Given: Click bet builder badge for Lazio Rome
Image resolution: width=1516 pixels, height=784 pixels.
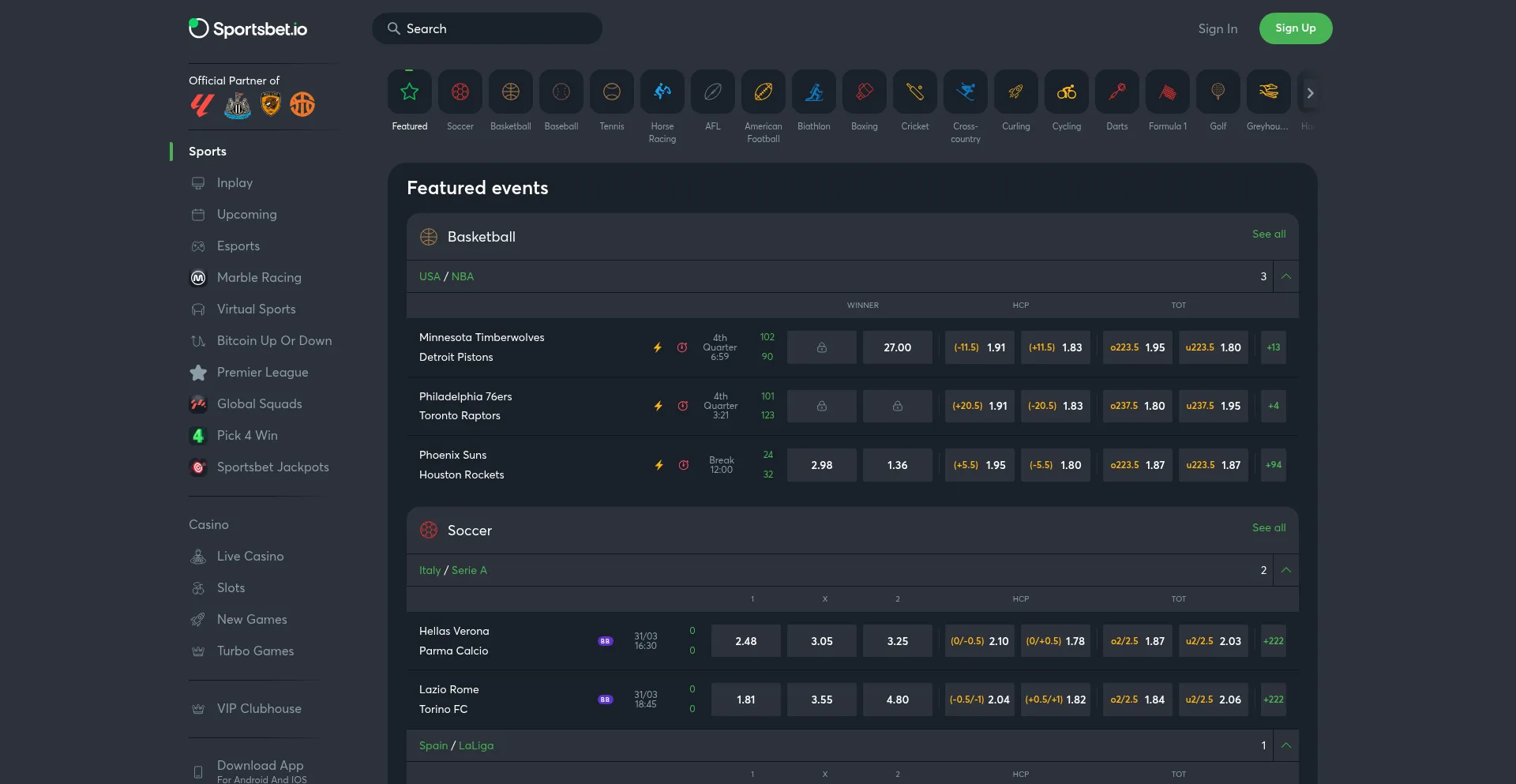Looking at the screenshot, I should click(x=606, y=700).
